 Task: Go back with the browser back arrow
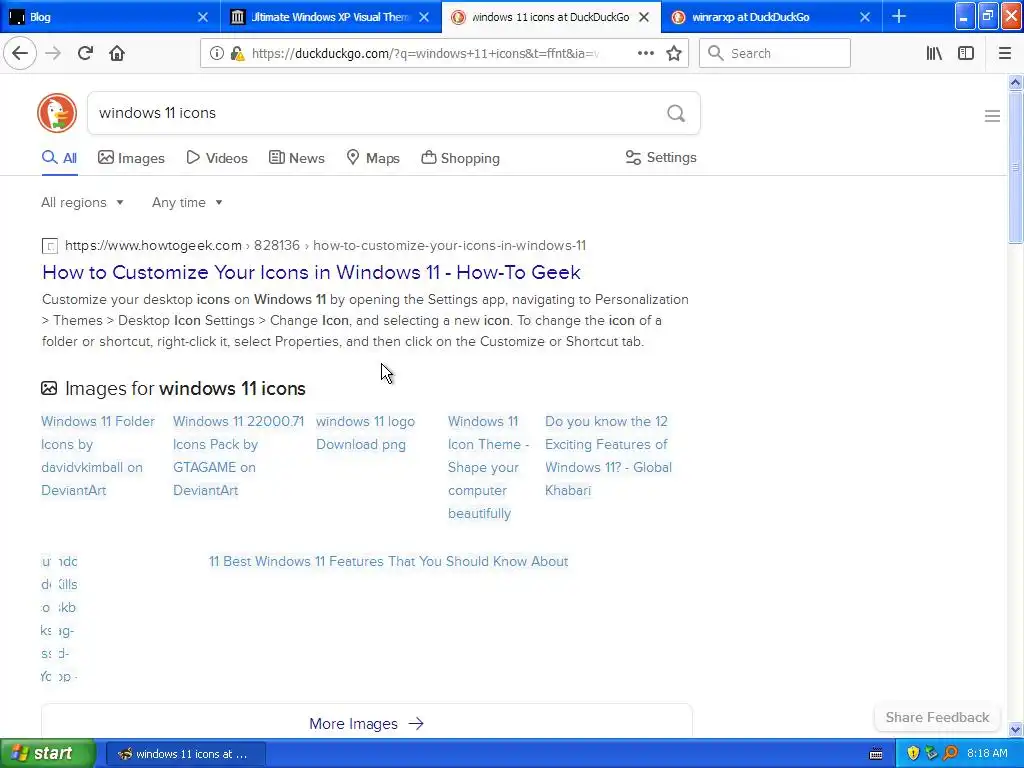tap(20, 53)
